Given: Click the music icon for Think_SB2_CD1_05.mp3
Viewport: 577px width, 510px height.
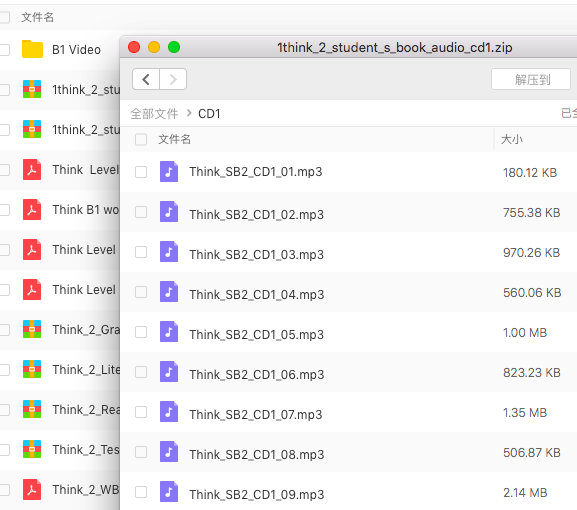Looking at the screenshot, I should [169, 332].
